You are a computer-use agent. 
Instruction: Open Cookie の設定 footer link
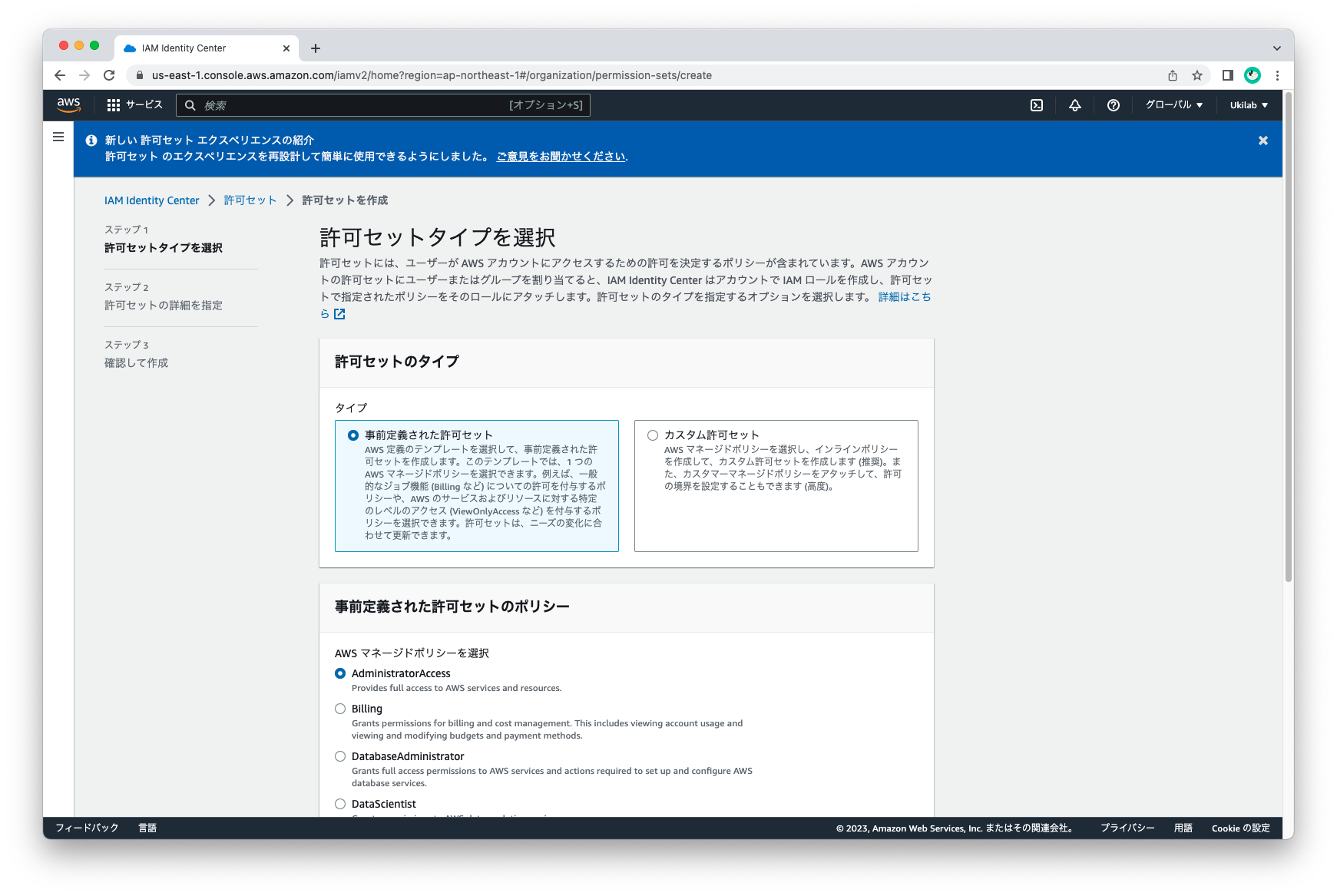point(1240,828)
